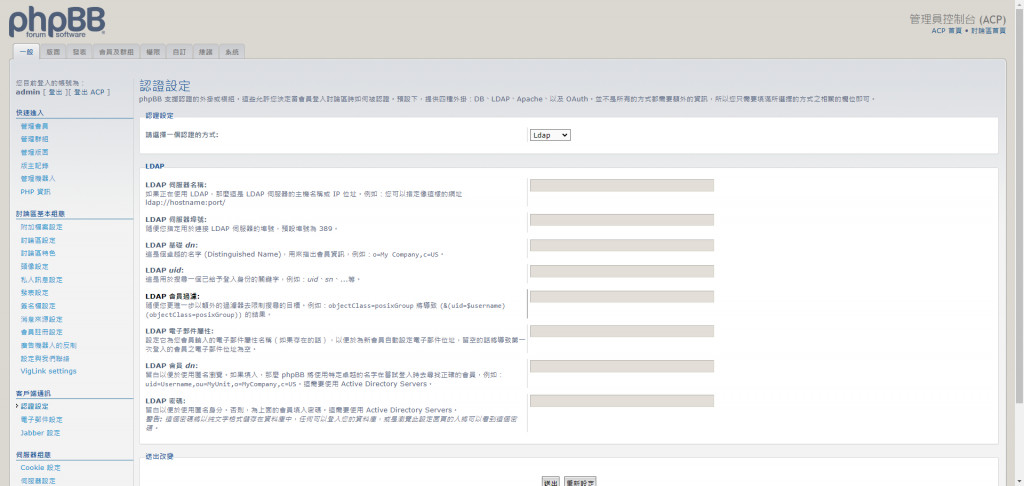
Task: Open 私人訊息設定 in the sidebar
Action: tap(42, 280)
